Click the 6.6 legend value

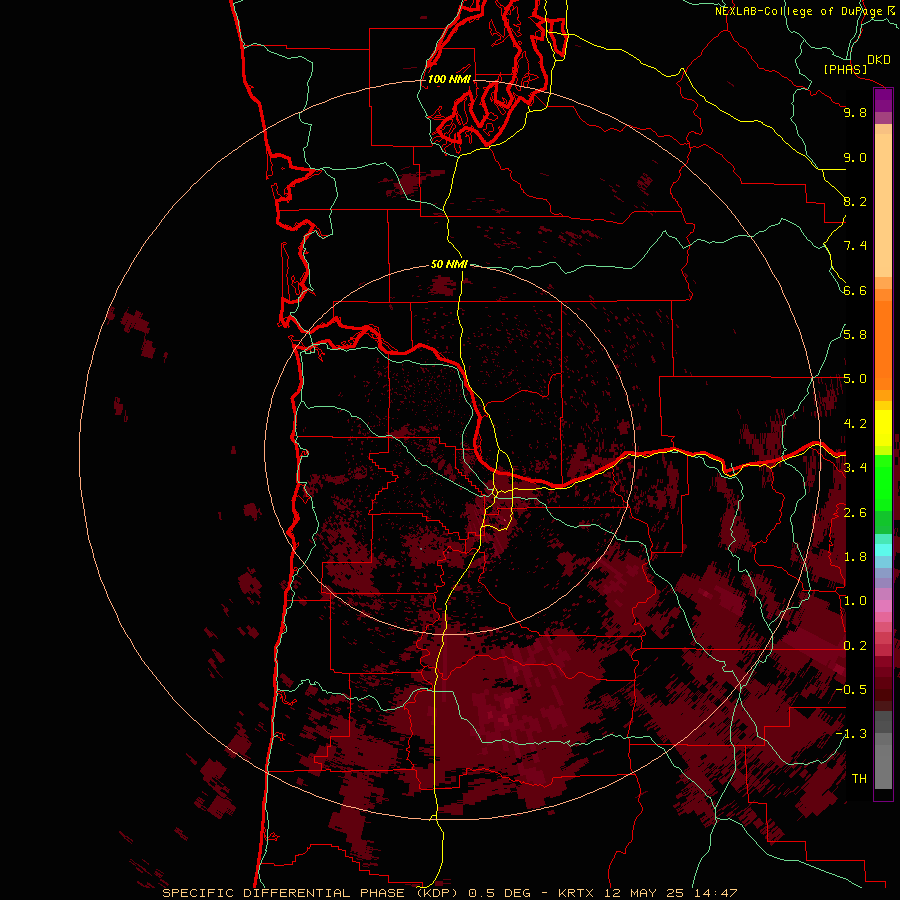pyautogui.click(x=855, y=290)
